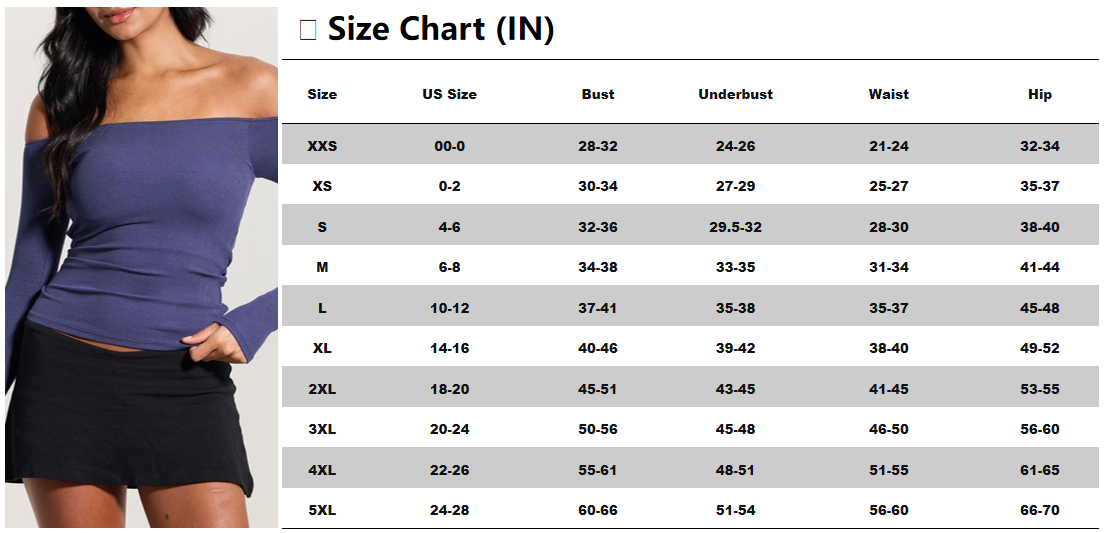Select the XS size row label
Image resolution: width=1108 pixels, height=533 pixels.
pos(322,186)
